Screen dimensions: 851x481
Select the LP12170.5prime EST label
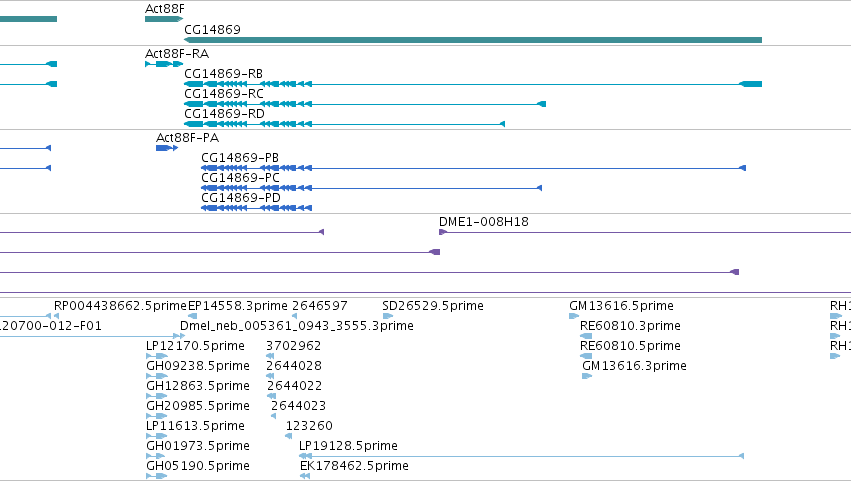(x=195, y=346)
